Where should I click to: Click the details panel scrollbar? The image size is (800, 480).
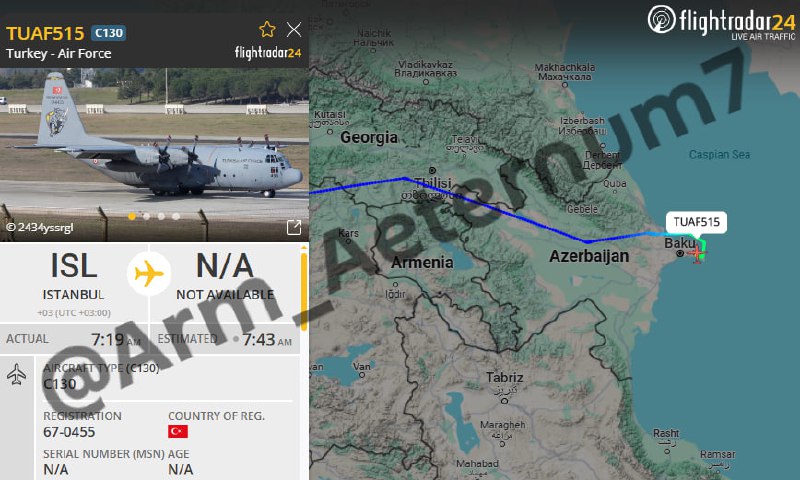click(304, 288)
